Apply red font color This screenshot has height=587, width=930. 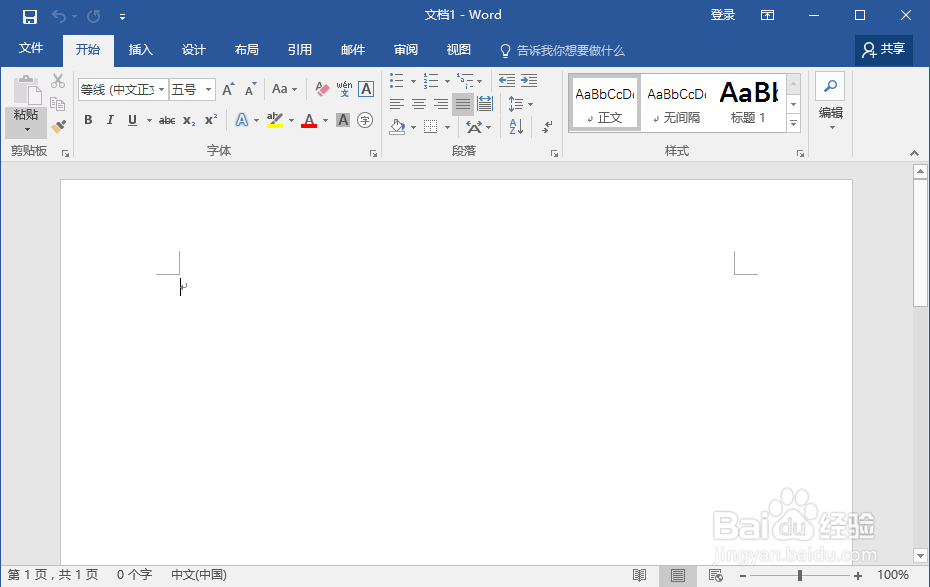click(309, 120)
